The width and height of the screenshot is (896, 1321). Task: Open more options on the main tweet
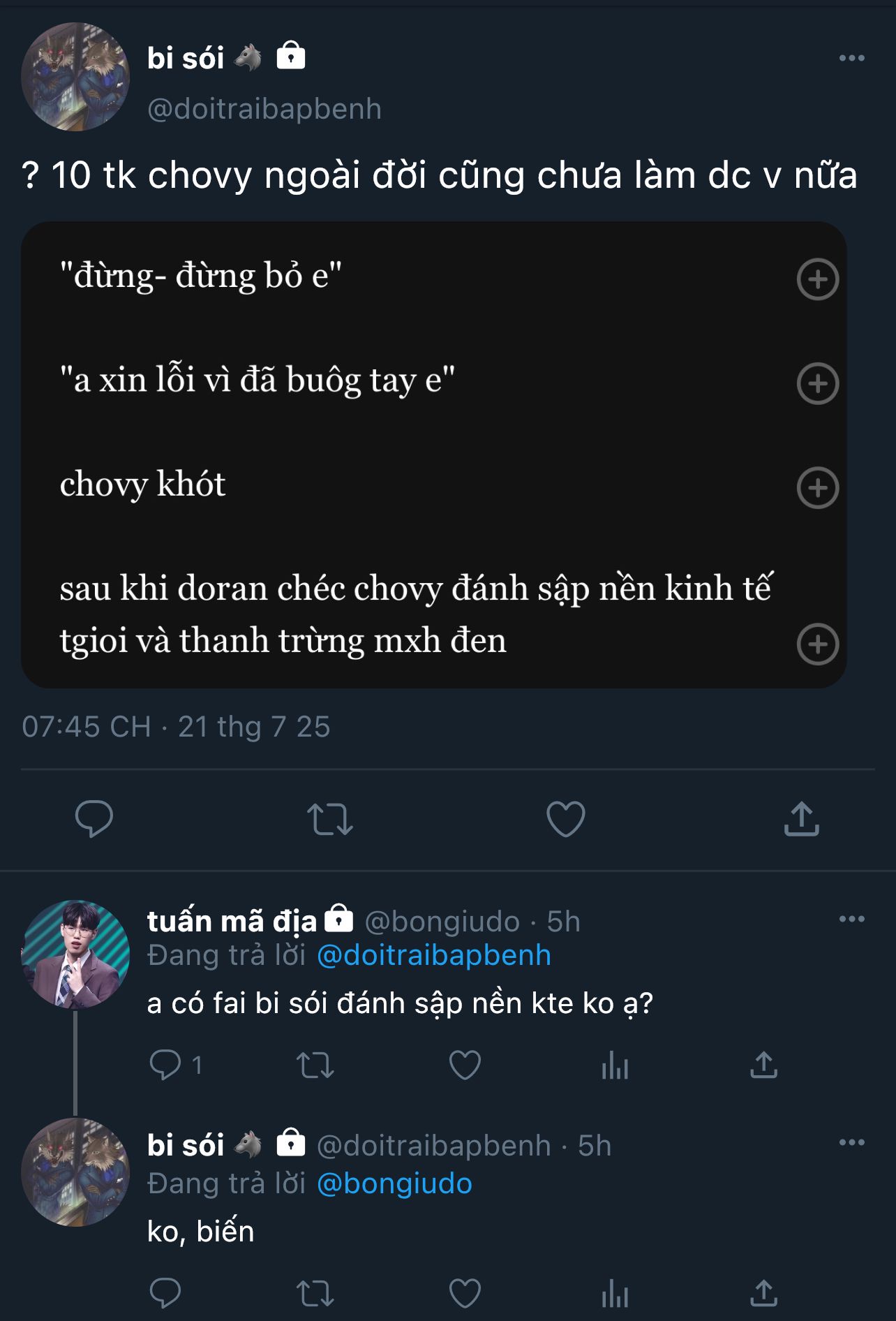point(851,58)
